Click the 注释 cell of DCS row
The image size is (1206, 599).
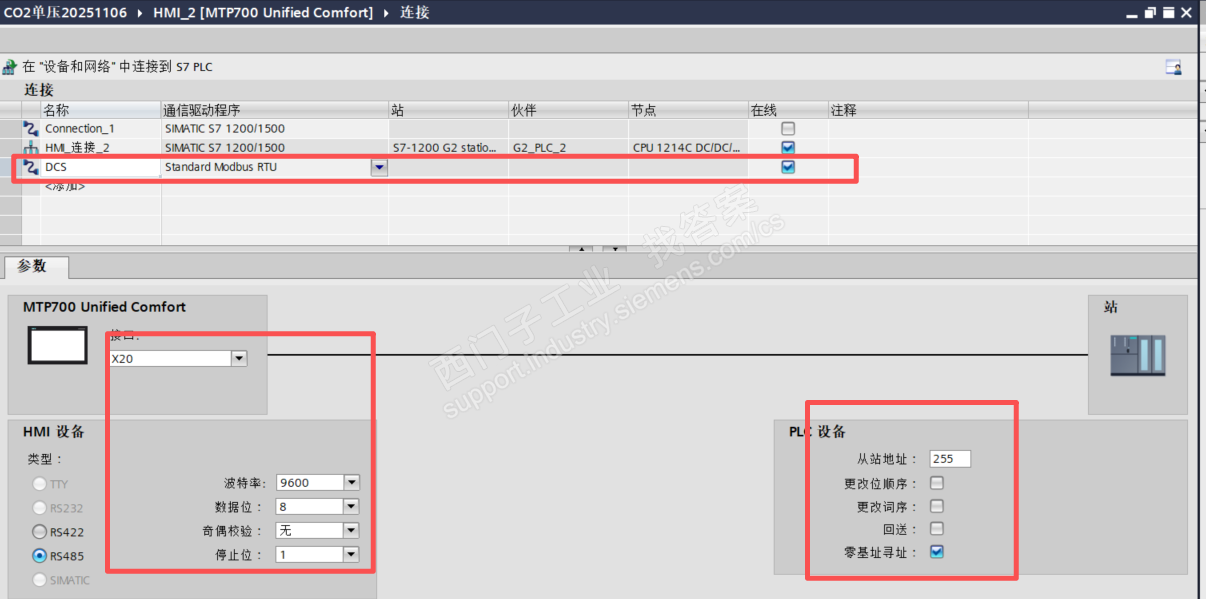(x=928, y=167)
